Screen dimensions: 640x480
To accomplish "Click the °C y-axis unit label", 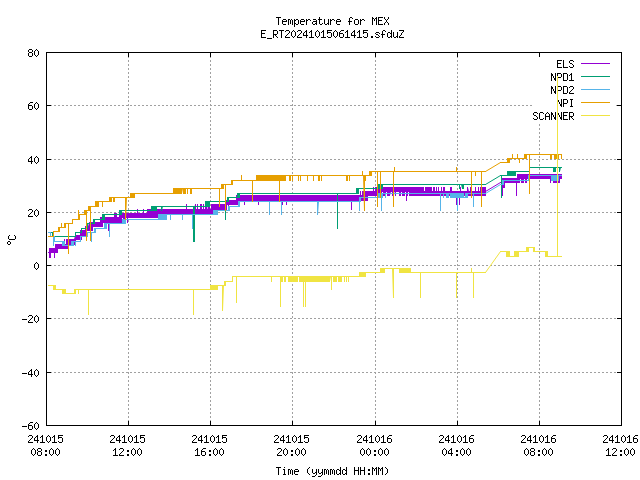I will tap(11, 240).
